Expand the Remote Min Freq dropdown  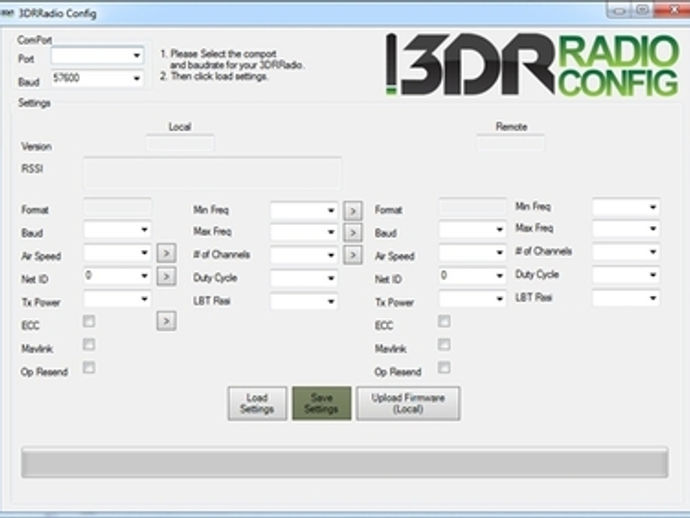click(626, 207)
